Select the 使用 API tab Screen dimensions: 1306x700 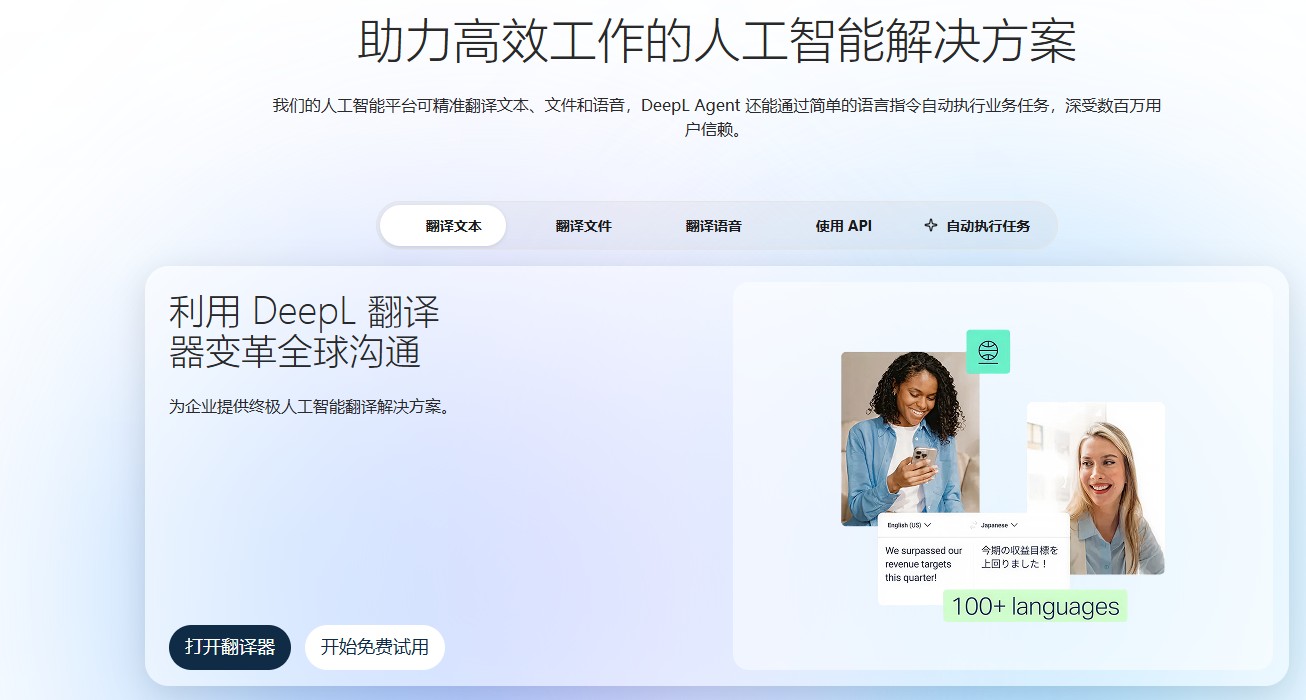click(x=843, y=225)
